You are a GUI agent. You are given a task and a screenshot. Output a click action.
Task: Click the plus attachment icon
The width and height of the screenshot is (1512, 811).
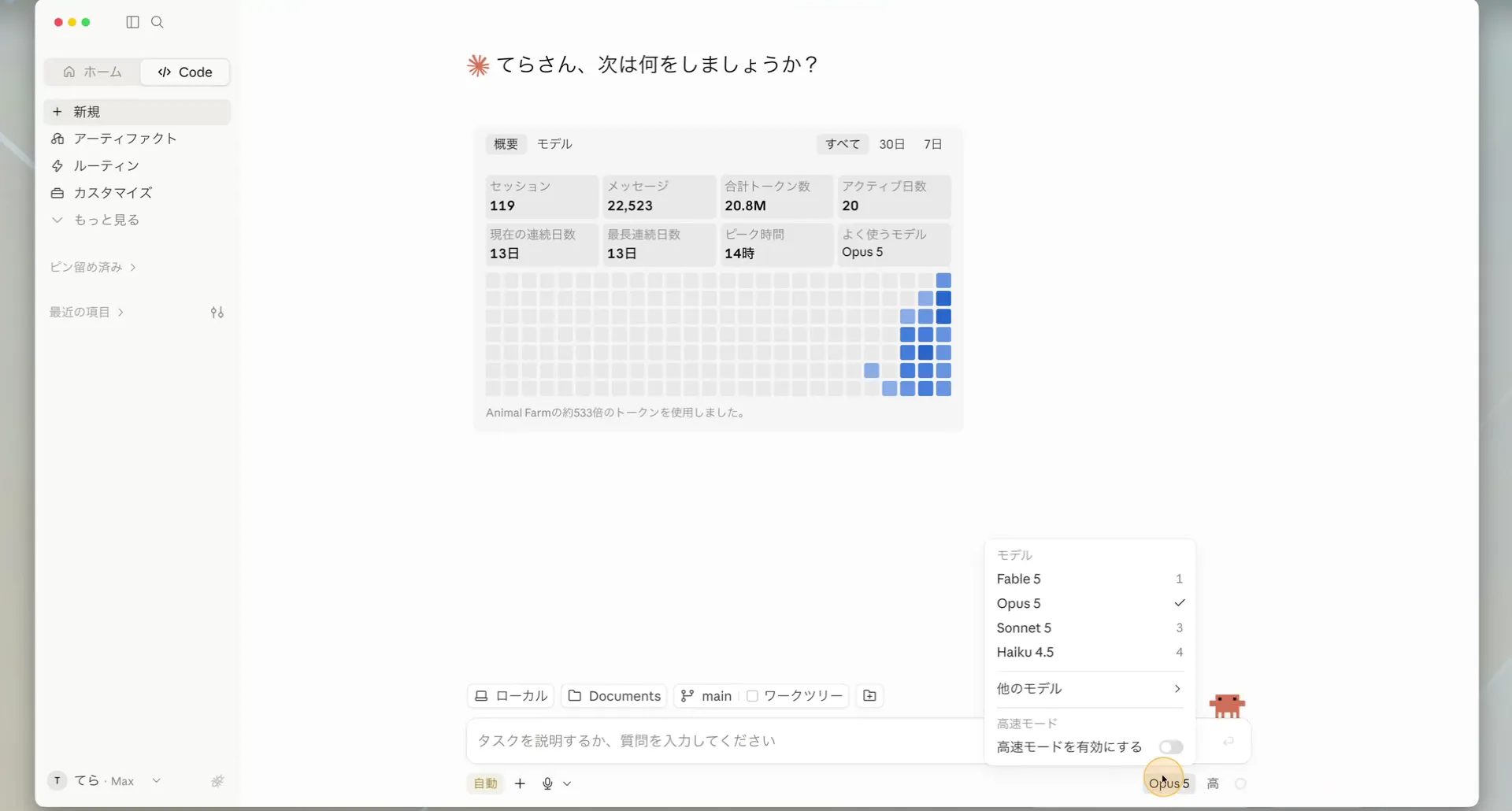coord(520,783)
